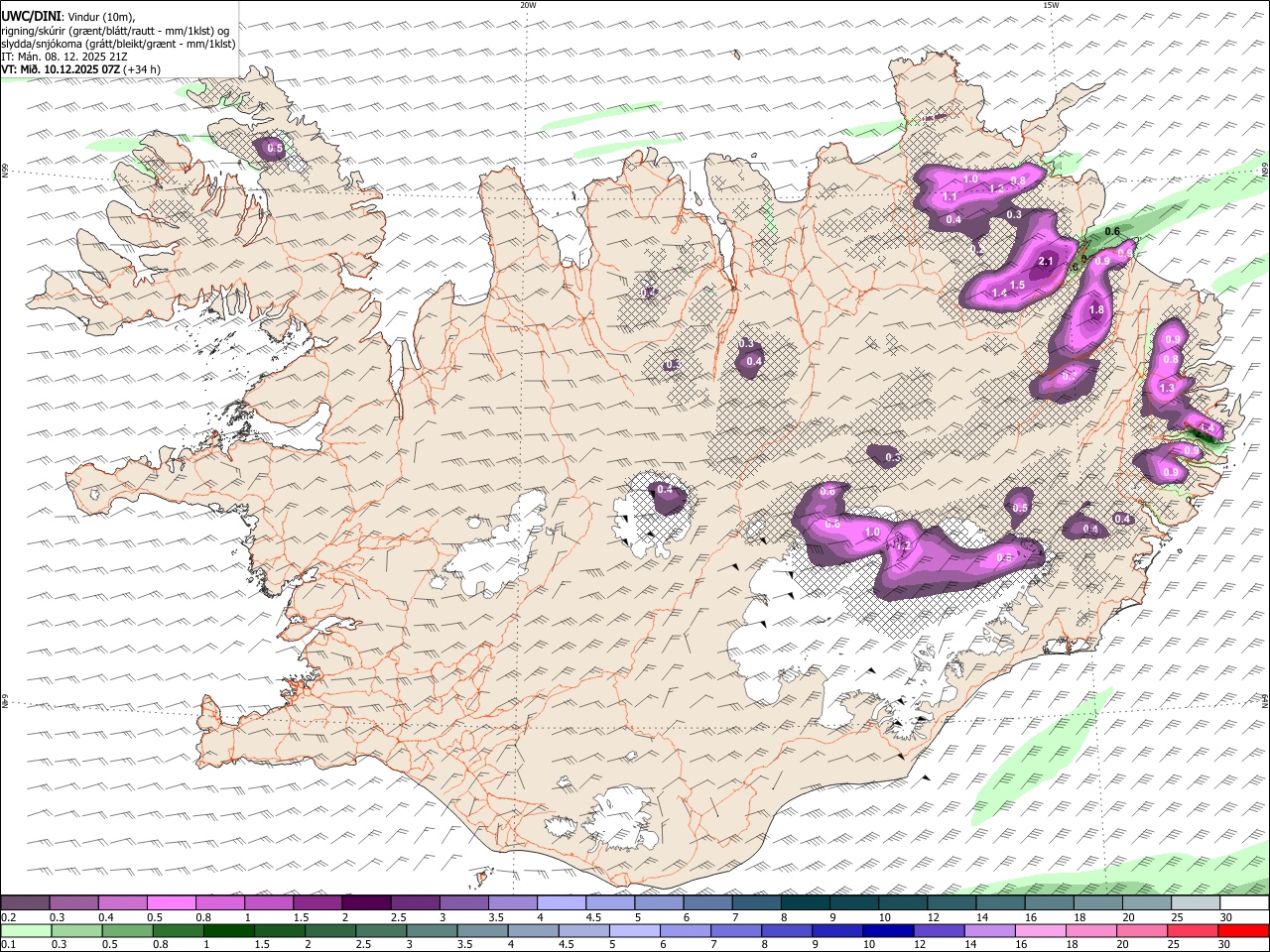Choose the pale lavender 4–4.5 snow legend swatch
Viewport: 1270px width, 952px height.
click(562, 903)
